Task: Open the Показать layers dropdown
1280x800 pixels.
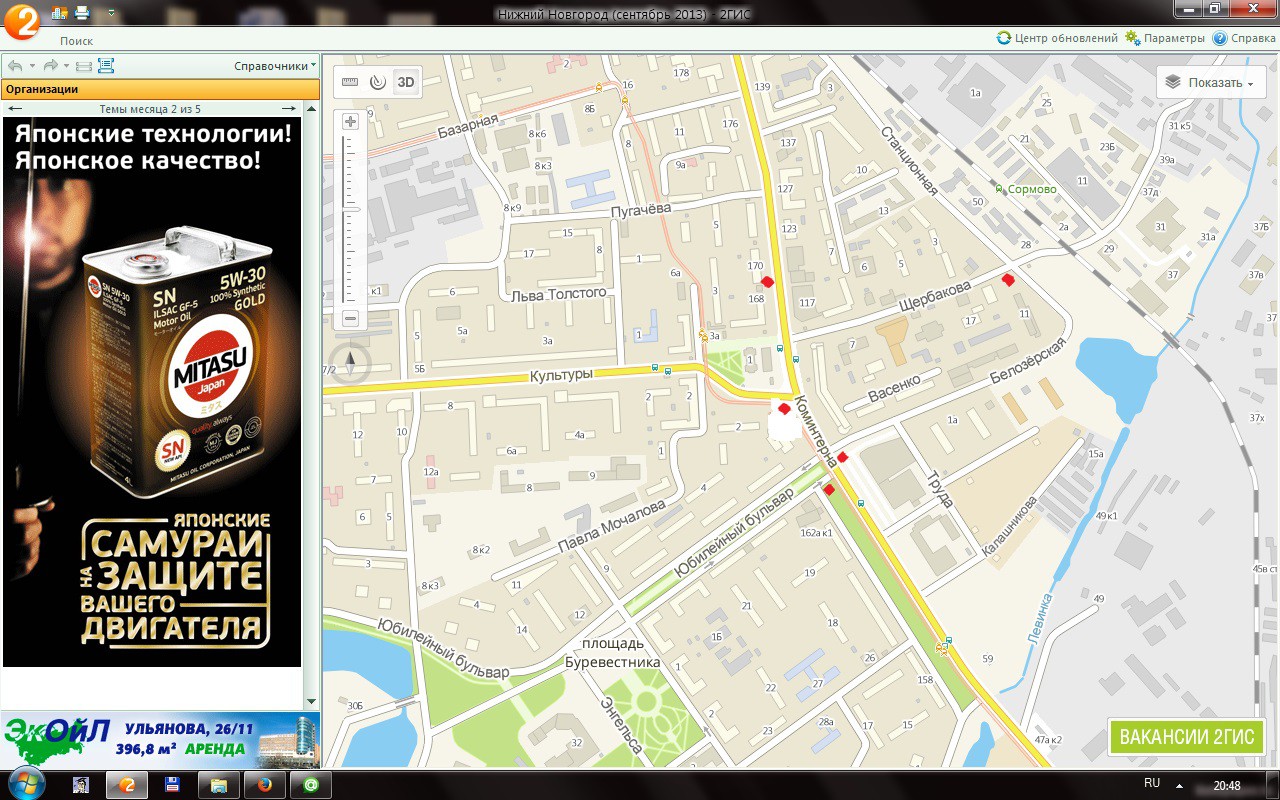Action: click(x=1211, y=82)
